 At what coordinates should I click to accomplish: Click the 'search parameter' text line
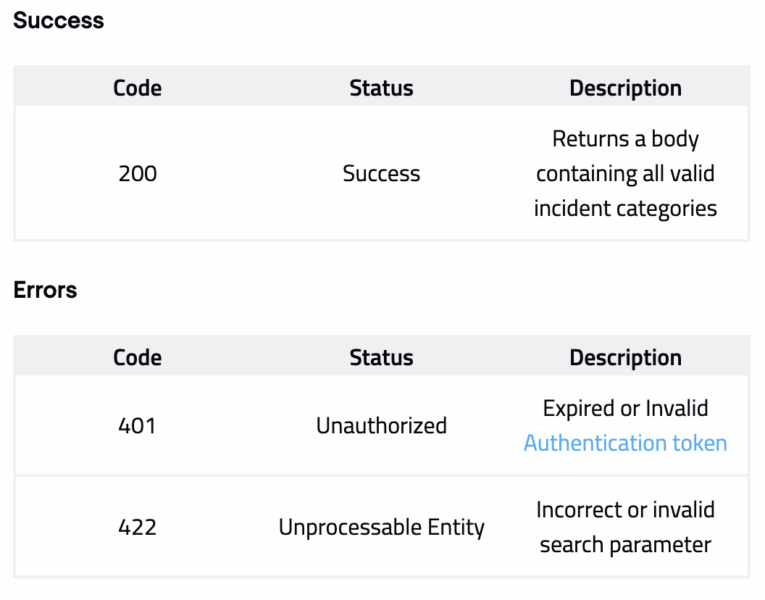[x=625, y=545]
